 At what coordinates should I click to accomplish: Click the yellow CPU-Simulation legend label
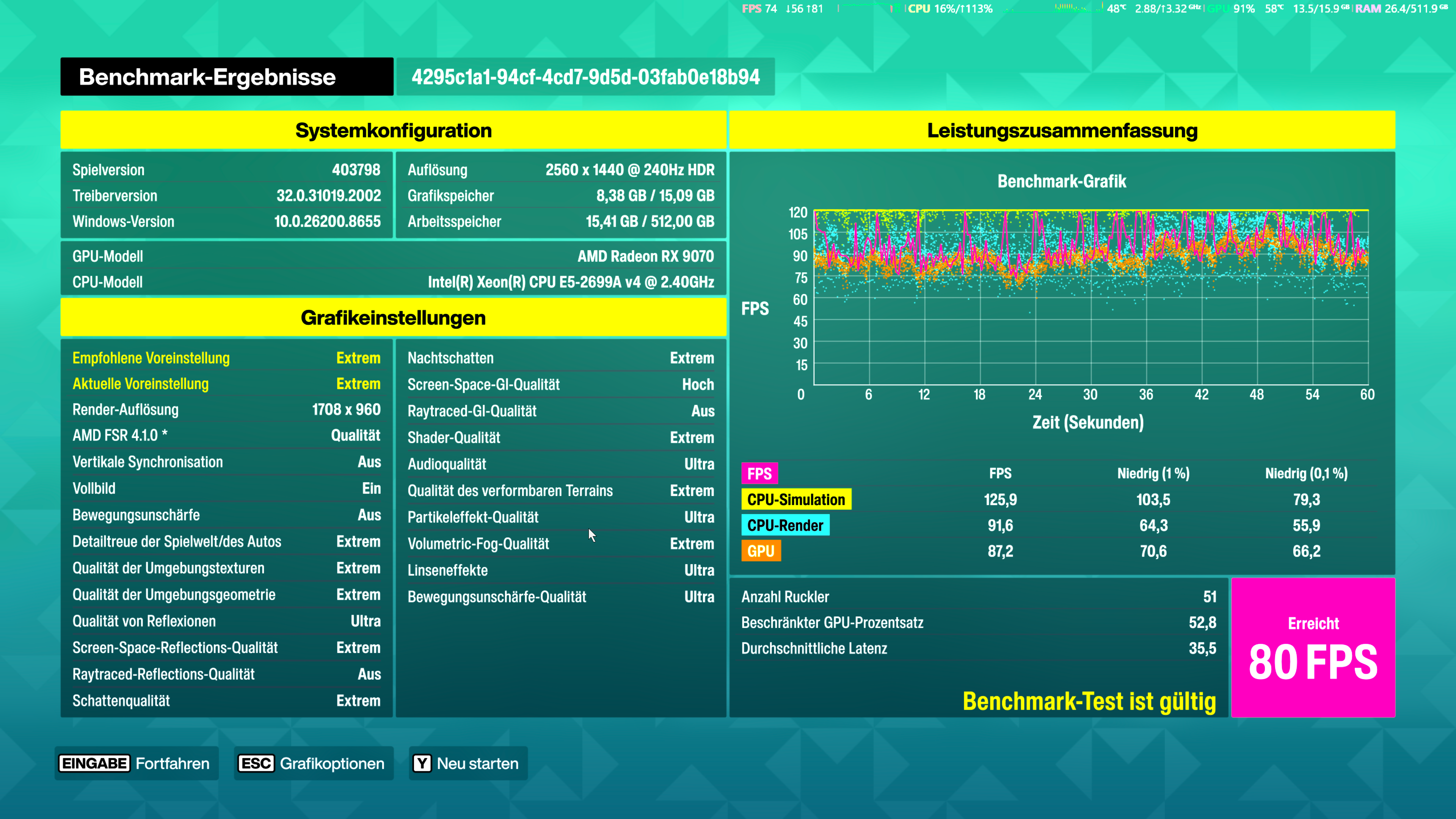[796, 500]
